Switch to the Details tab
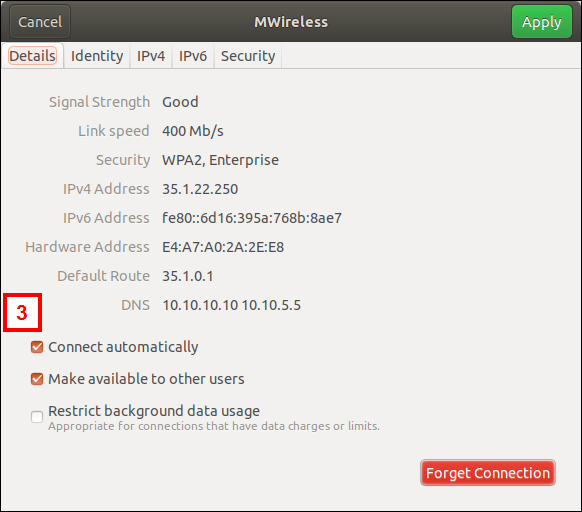 [32, 56]
